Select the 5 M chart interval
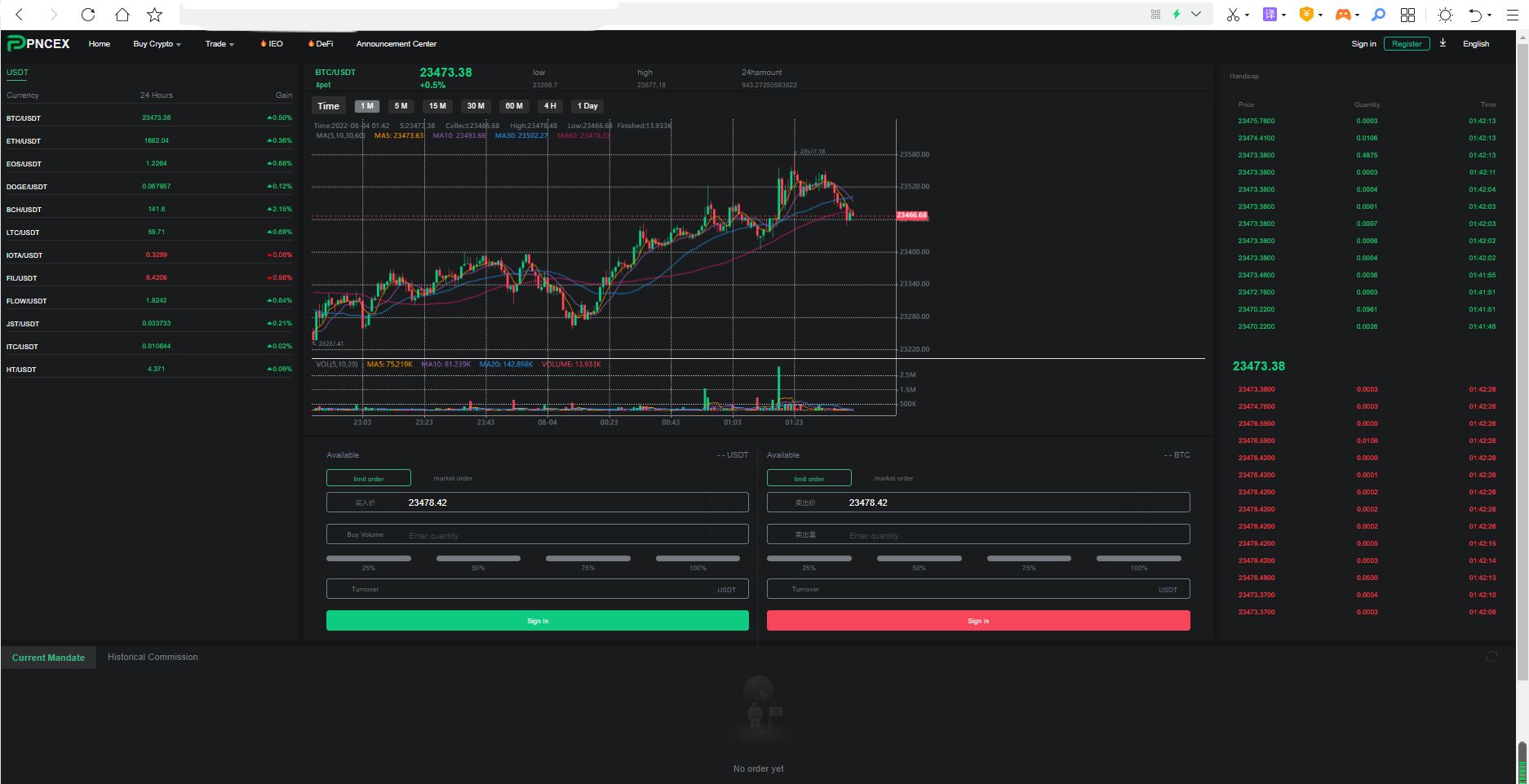This screenshot has width=1529, height=784. click(401, 106)
